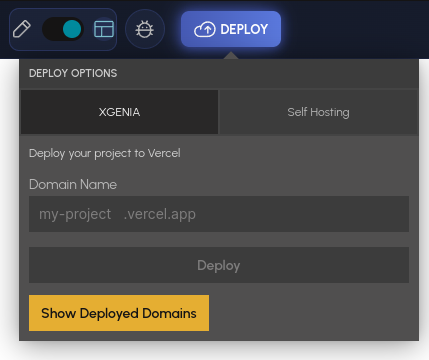
Task: Click the 'DEPLOY OPTIONS' header text
Action: tap(73, 73)
